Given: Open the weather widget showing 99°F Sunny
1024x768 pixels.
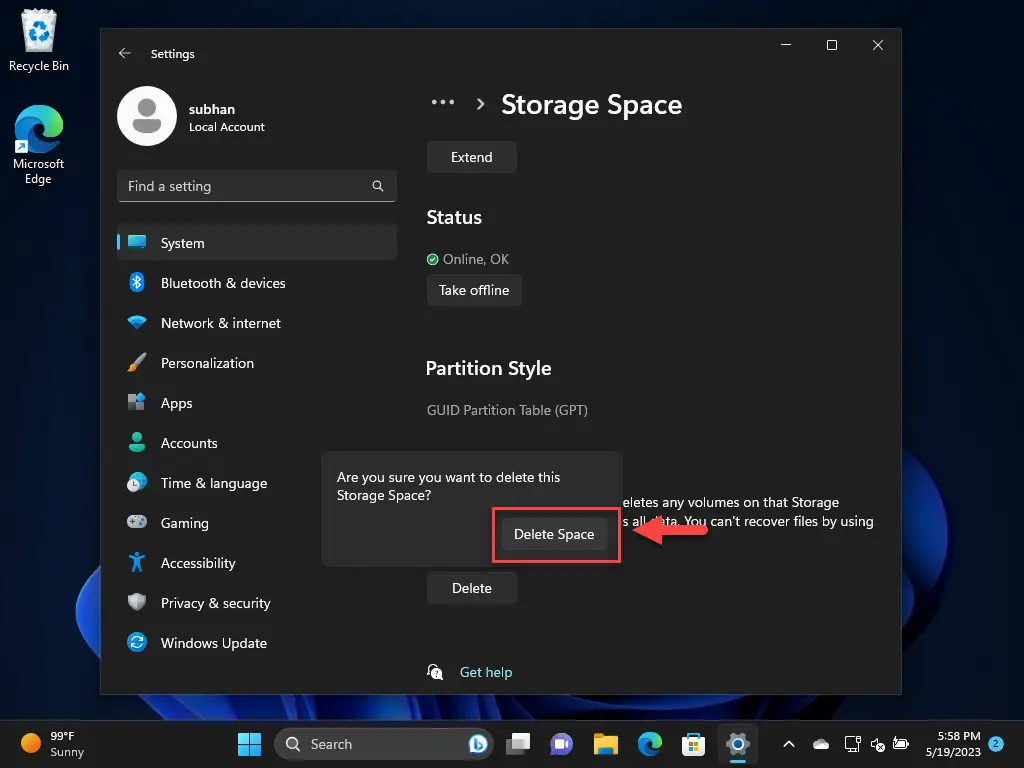Looking at the screenshot, I should tap(52, 744).
